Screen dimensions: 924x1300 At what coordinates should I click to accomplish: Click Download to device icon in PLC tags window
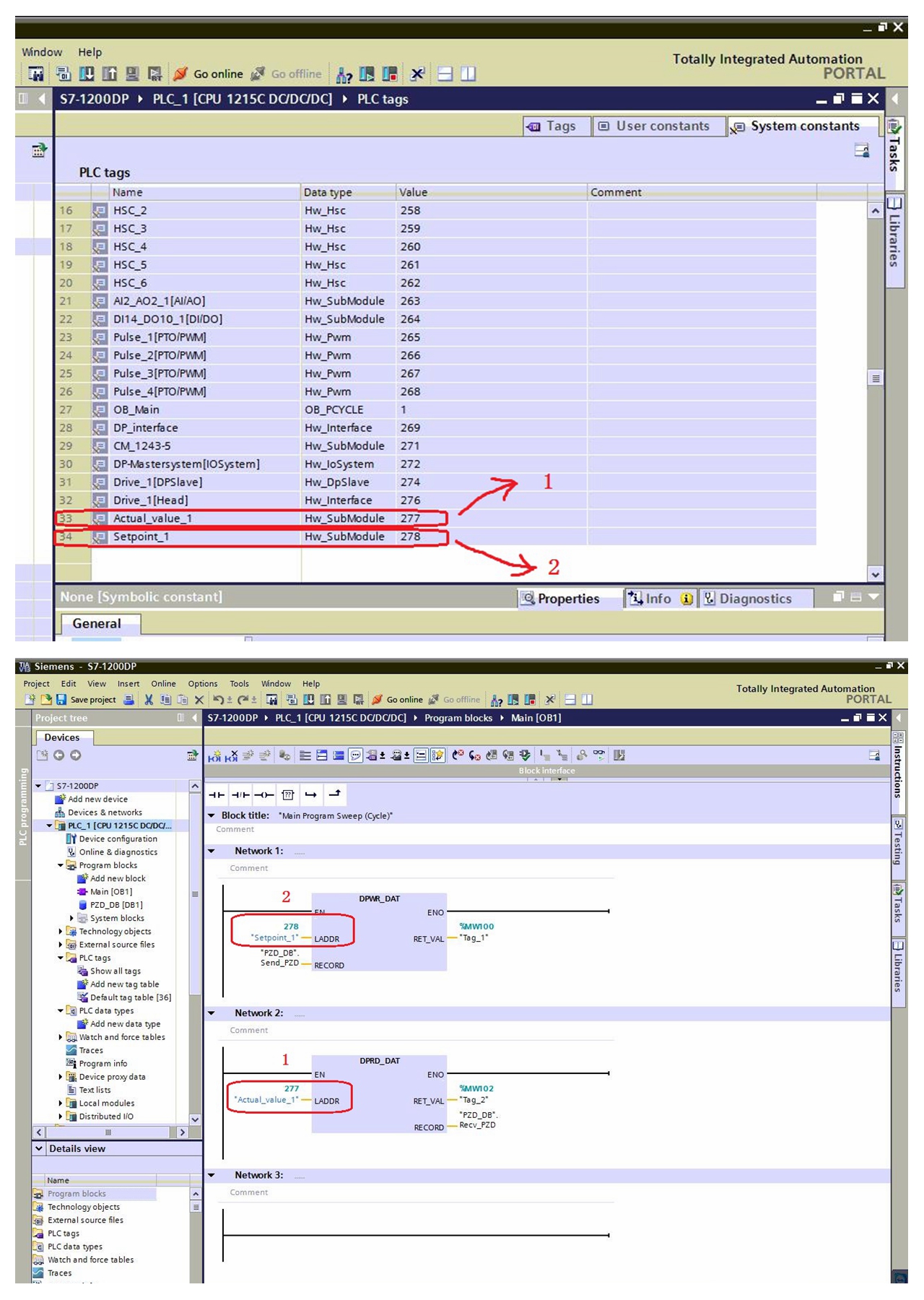[x=87, y=74]
